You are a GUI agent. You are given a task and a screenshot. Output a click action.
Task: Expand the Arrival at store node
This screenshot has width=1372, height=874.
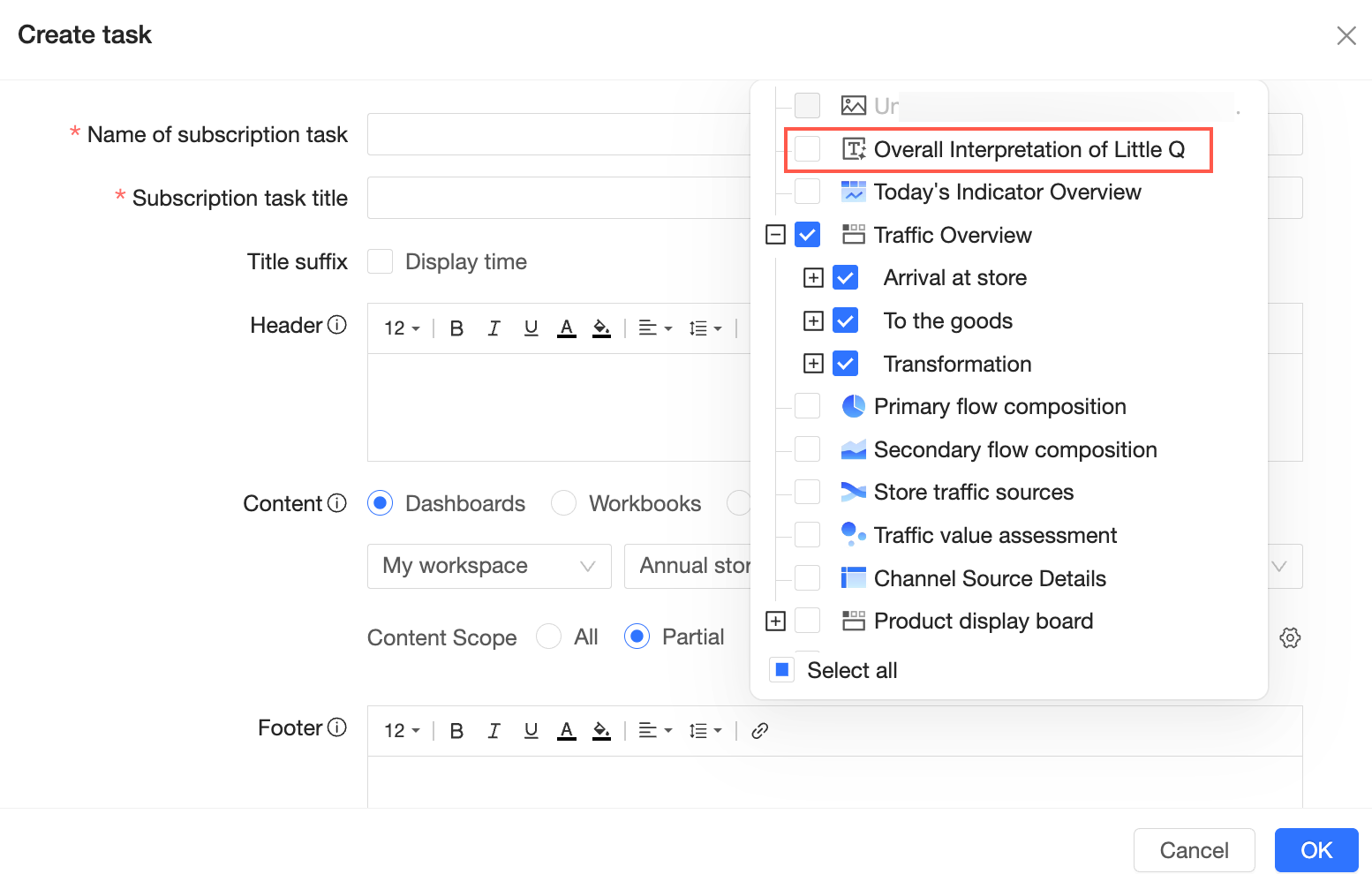coord(814,277)
